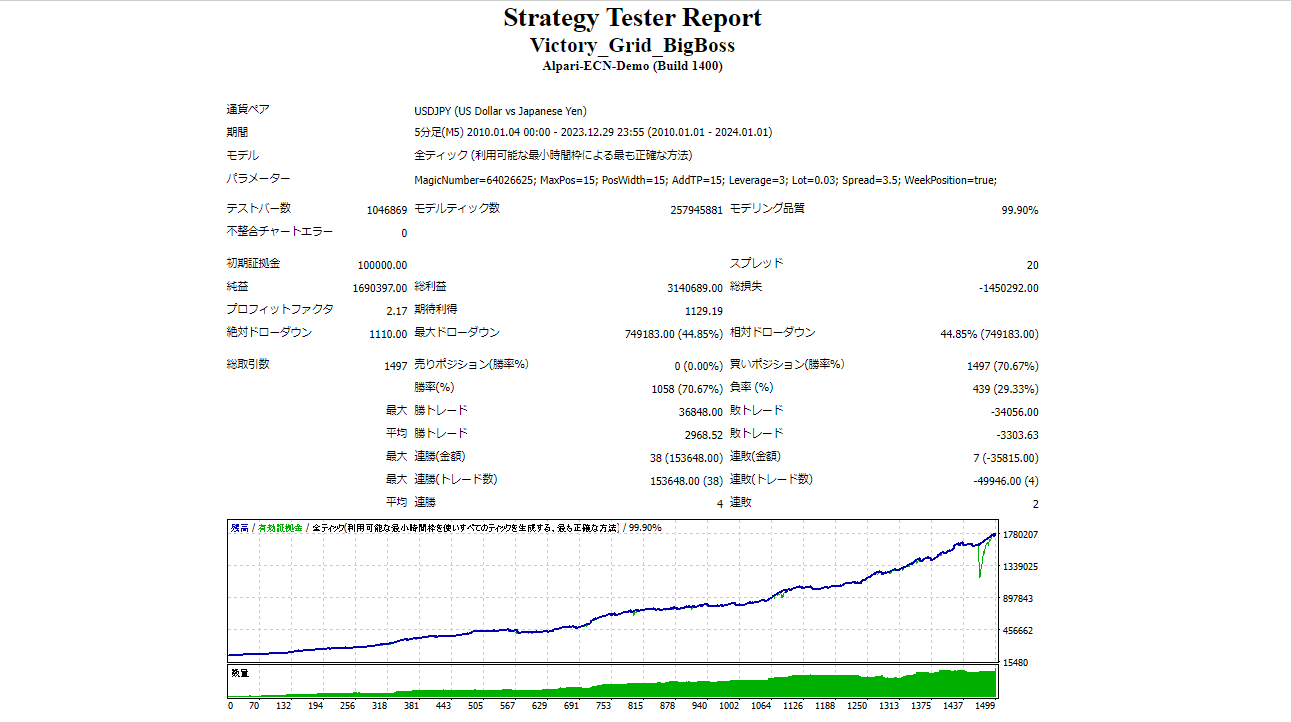Screen dimensions: 1291x722
Task: Click the largest losing trade -34056.00
Action: pos(1010,412)
